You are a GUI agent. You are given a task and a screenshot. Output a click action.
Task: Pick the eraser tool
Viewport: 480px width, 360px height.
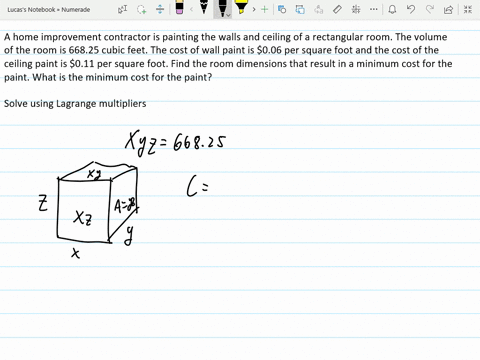click(179, 8)
